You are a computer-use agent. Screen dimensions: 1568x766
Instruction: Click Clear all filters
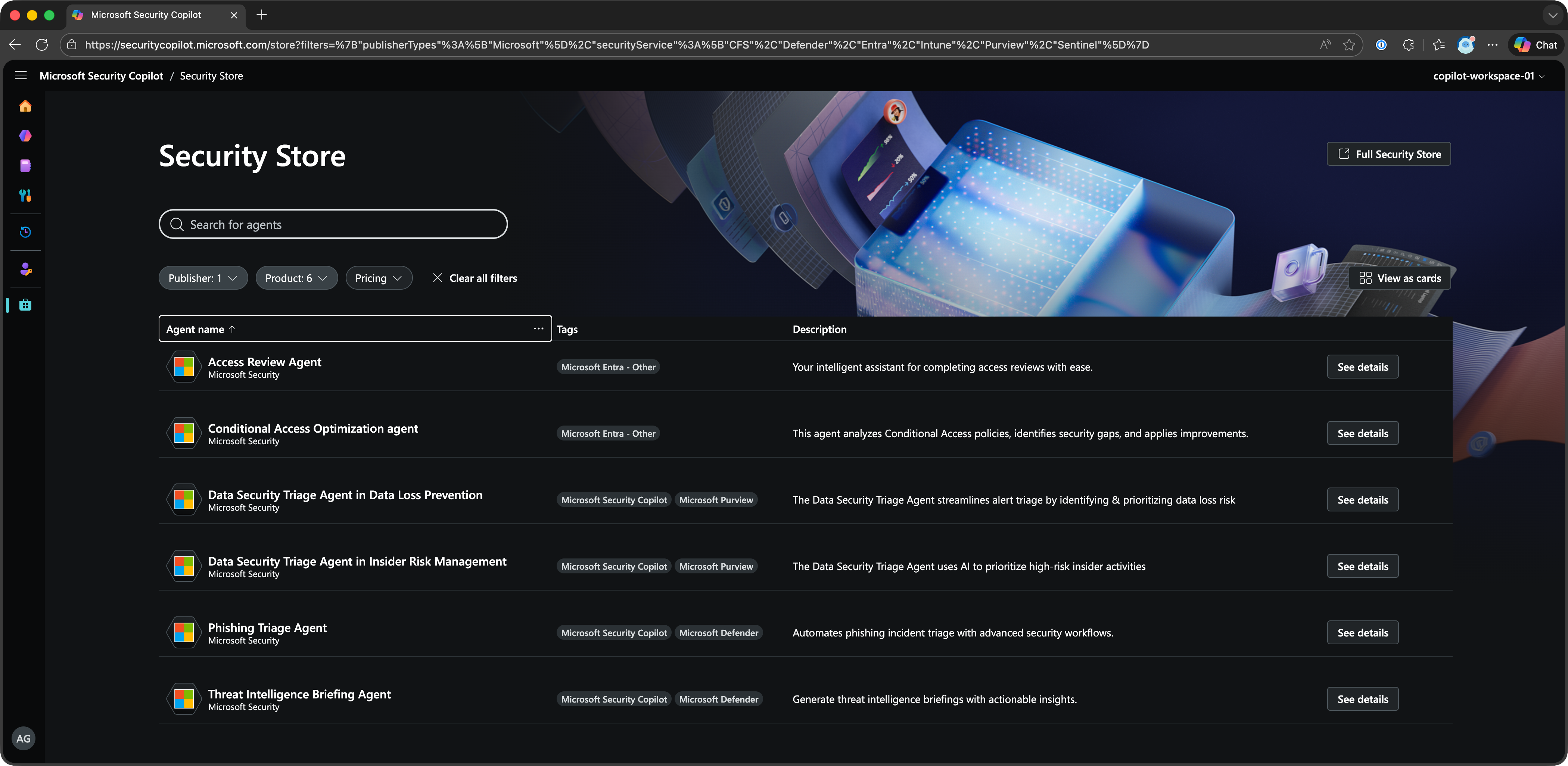point(475,278)
